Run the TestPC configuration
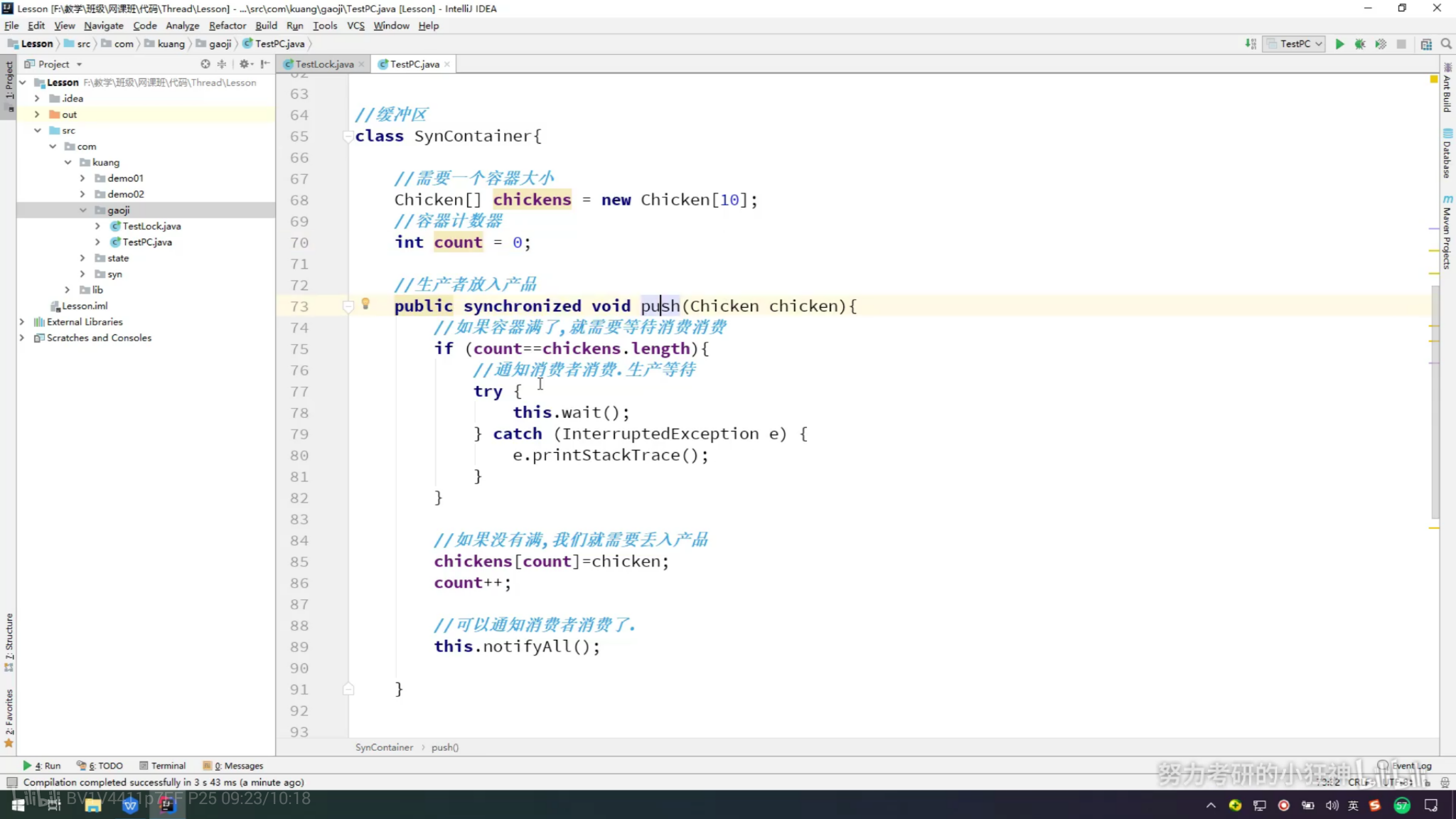This screenshot has height=819, width=1456. [x=1339, y=44]
